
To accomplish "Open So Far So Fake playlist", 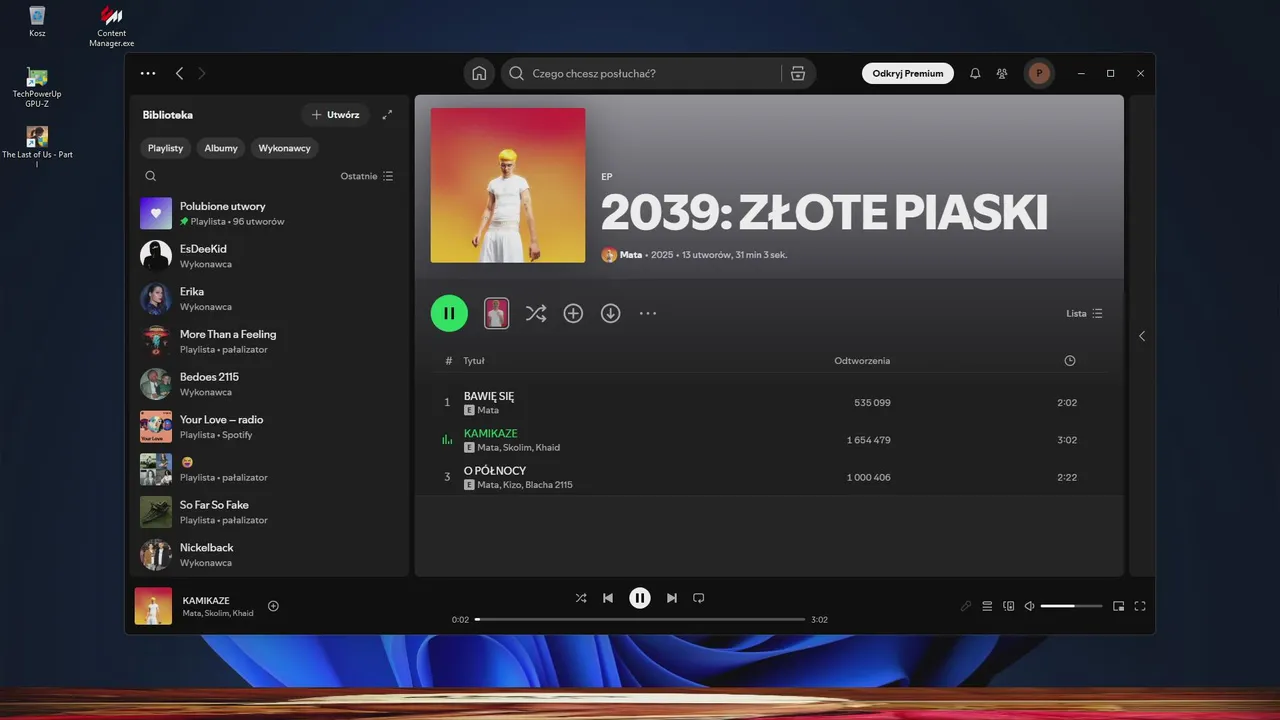I will [270, 512].
